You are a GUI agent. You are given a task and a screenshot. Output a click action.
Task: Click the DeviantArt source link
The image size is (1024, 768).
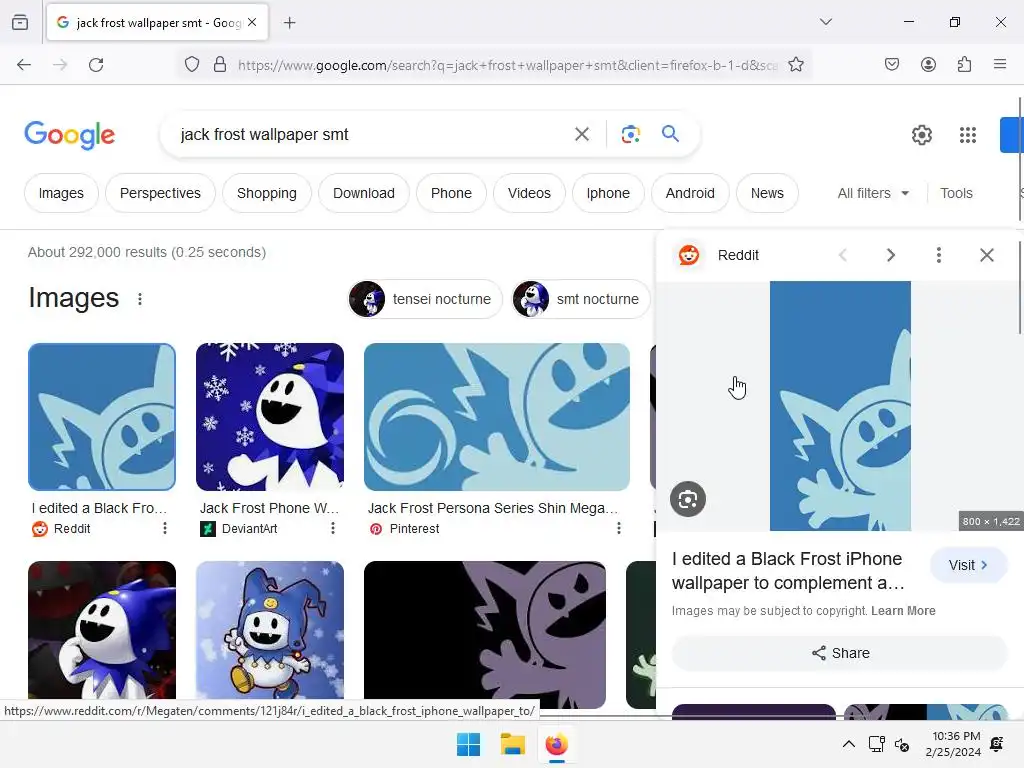[239, 529]
